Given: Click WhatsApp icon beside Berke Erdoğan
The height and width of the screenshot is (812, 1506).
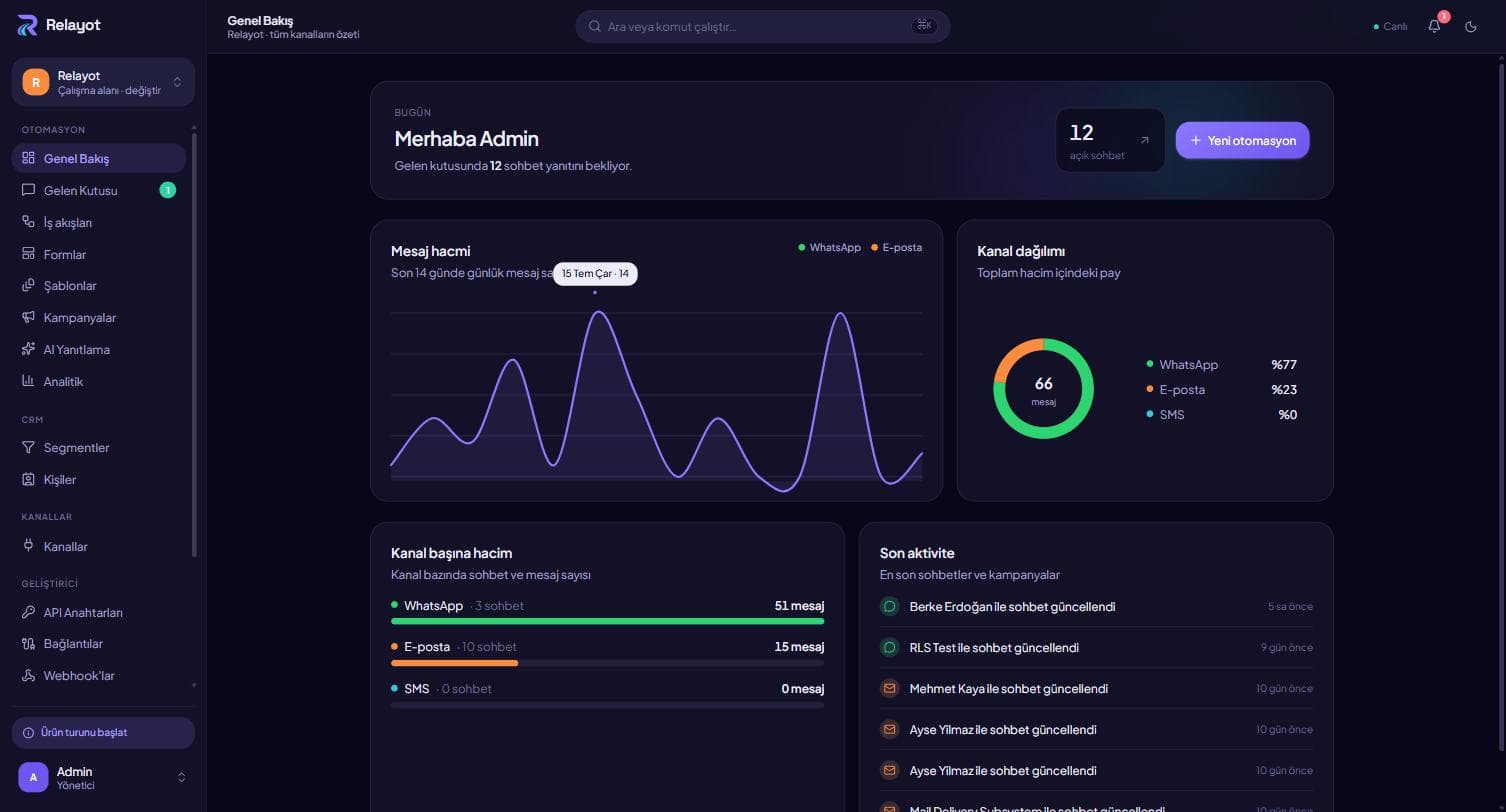Looking at the screenshot, I should pos(889,606).
